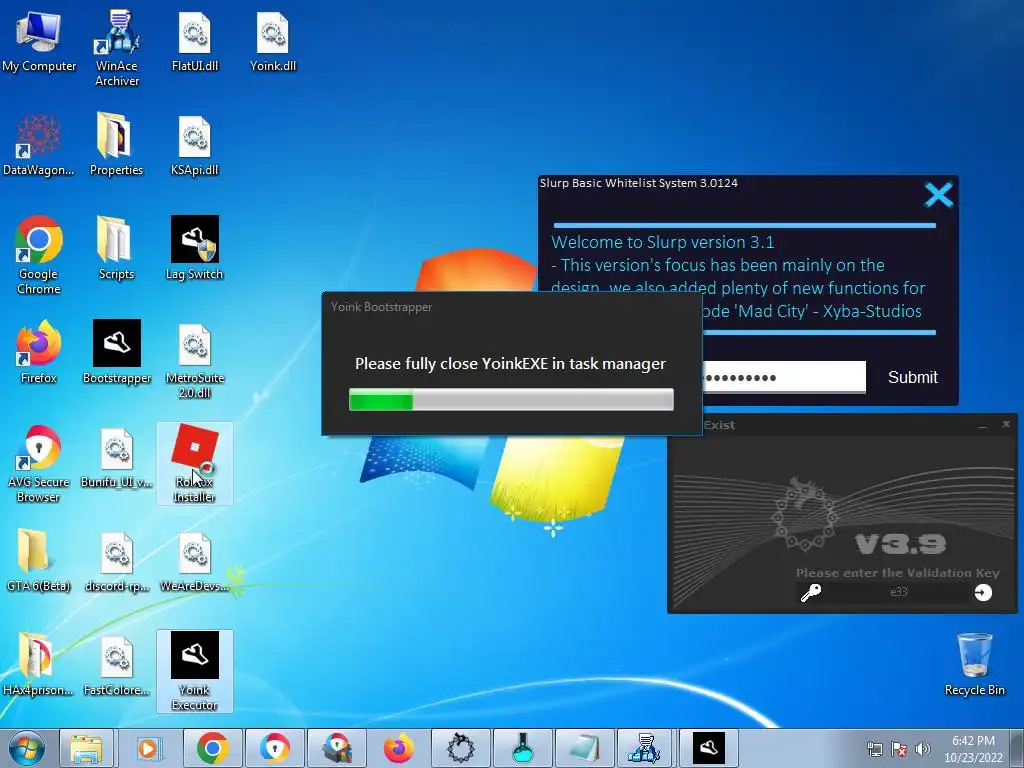This screenshot has width=1024, height=768.
Task: Switch to the flask app in taskbar
Action: (x=522, y=748)
